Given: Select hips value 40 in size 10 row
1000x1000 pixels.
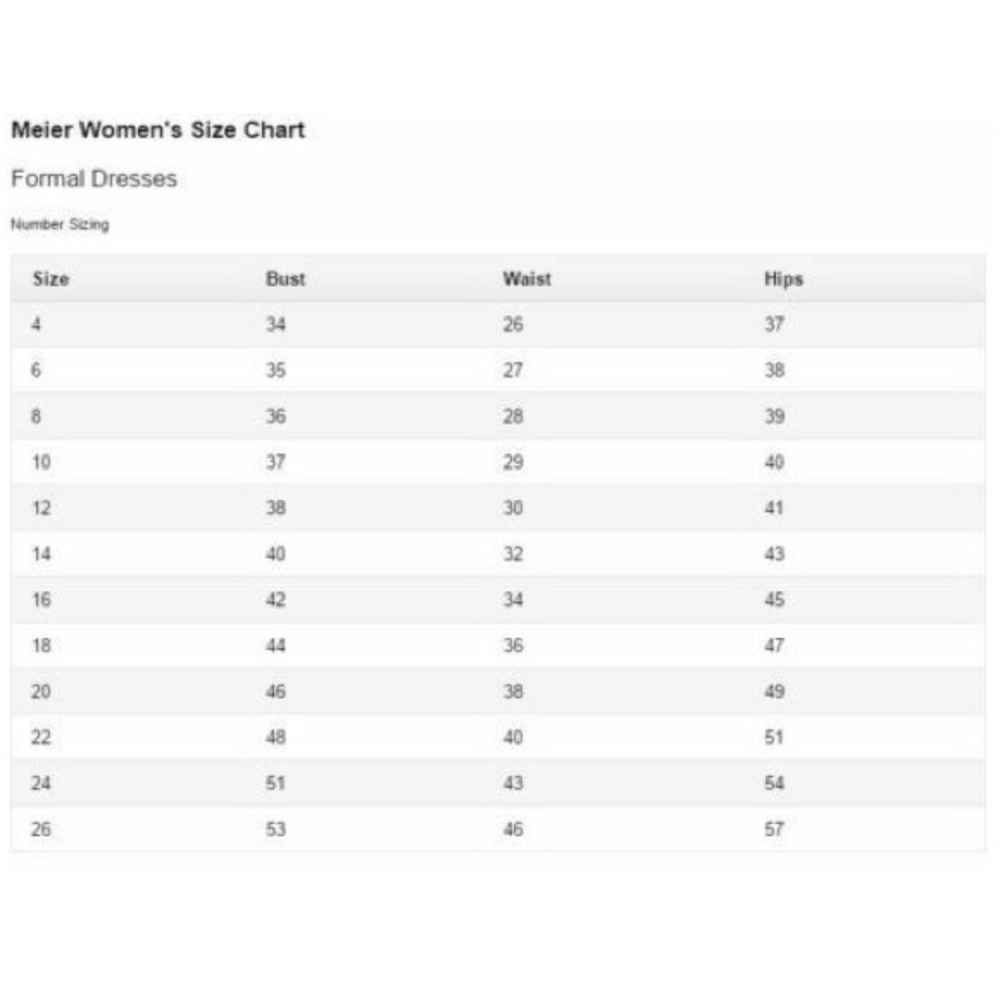Looking at the screenshot, I should pos(774,463).
